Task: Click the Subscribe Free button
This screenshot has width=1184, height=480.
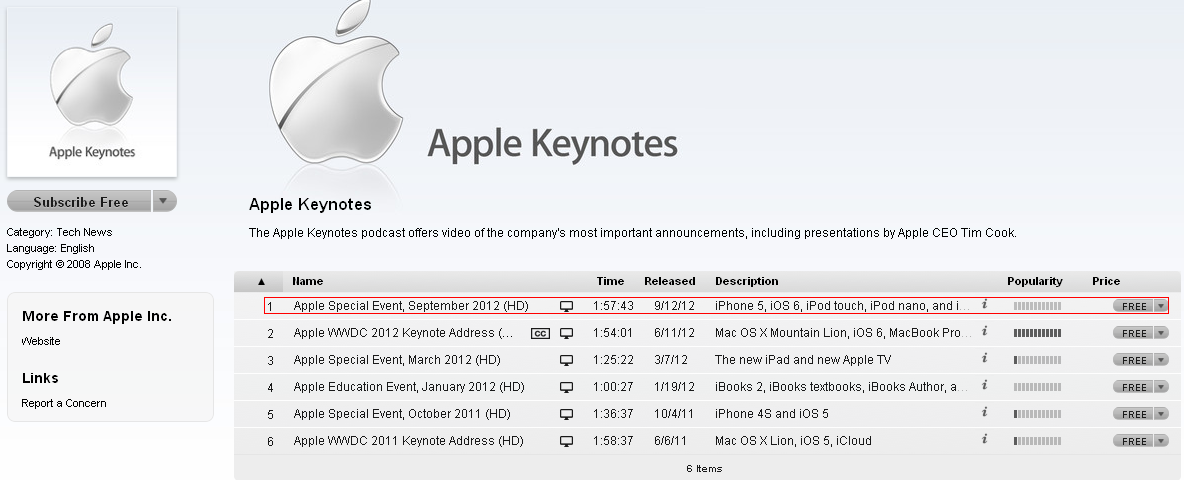Action: pos(80,202)
